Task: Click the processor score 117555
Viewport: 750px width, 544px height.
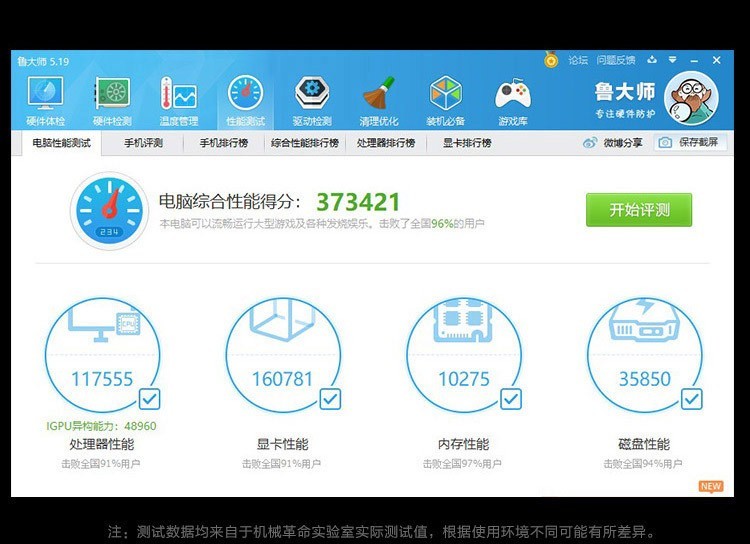Action: coord(102,379)
